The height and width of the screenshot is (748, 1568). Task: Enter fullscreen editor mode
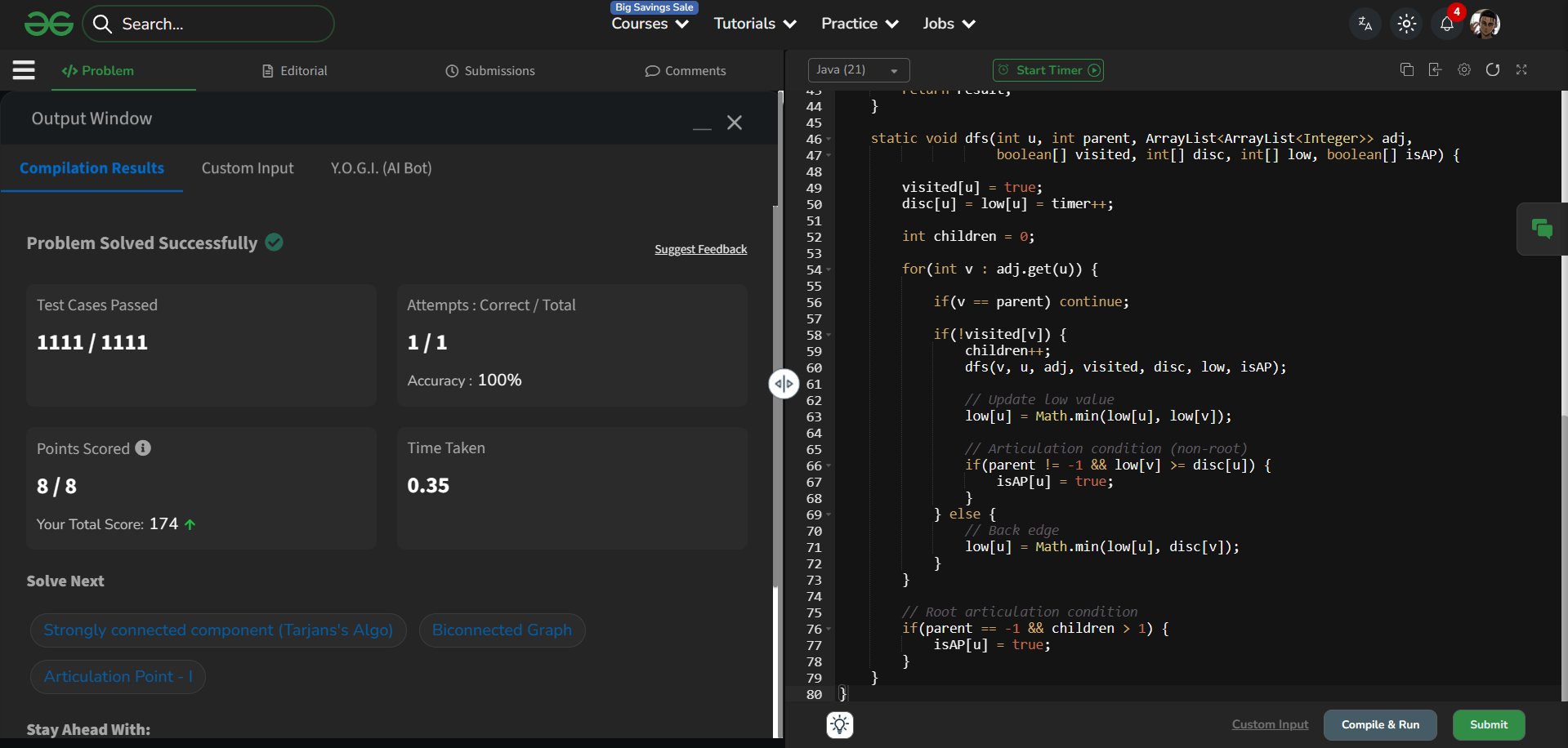(1521, 70)
